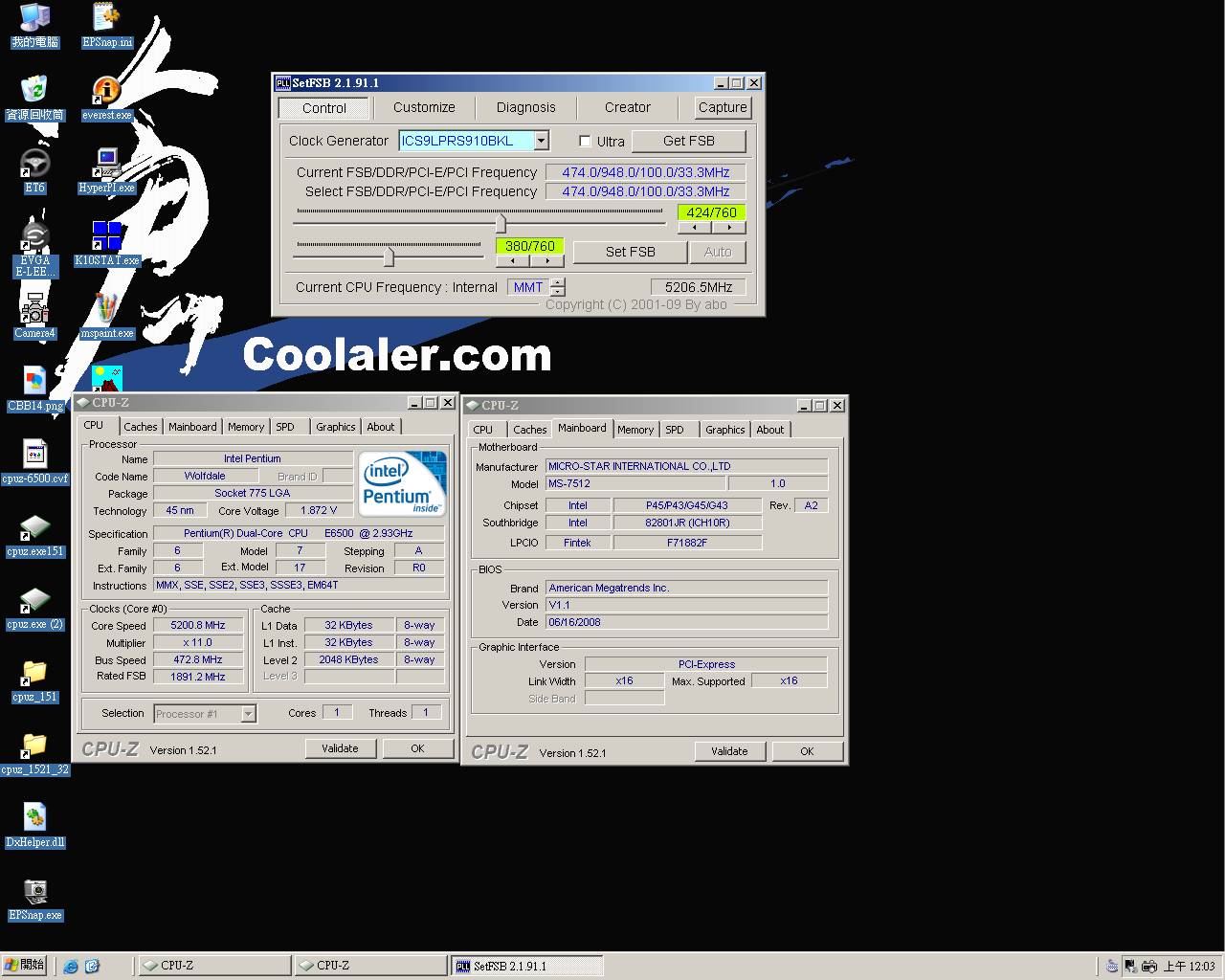Open the Caches tab in left CPU-Z window
The width and height of the screenshot is (1225, 980).
tap(141, 427)
